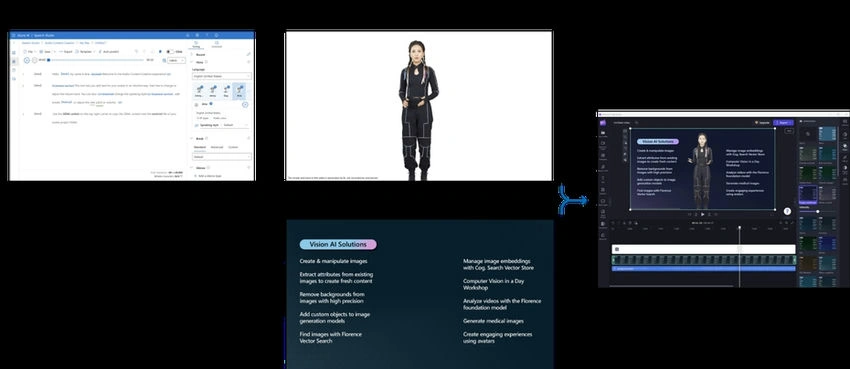Switch to the Standard break tab
The image size is (850, 369).
click(x=199, y=147)
